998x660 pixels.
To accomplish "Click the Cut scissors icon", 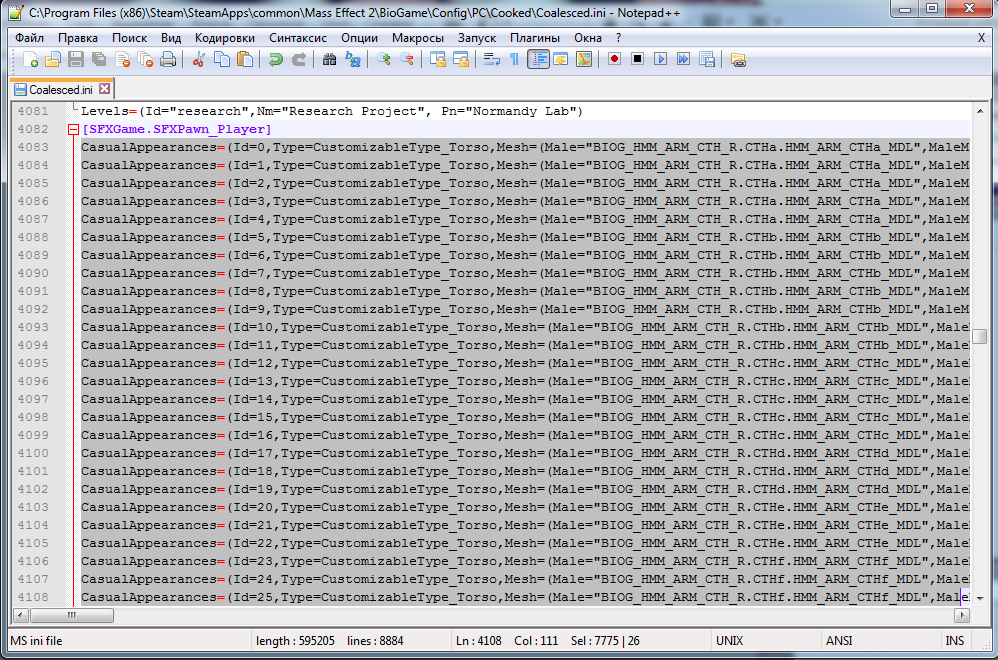I will point(199,60).
